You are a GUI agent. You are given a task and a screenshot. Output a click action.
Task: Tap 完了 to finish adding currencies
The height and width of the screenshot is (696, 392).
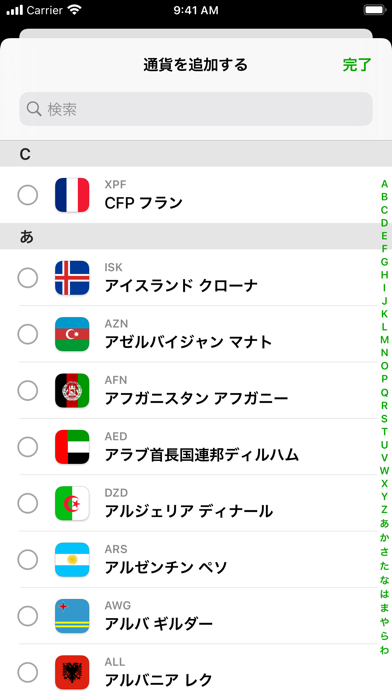(x=357, y=65)
